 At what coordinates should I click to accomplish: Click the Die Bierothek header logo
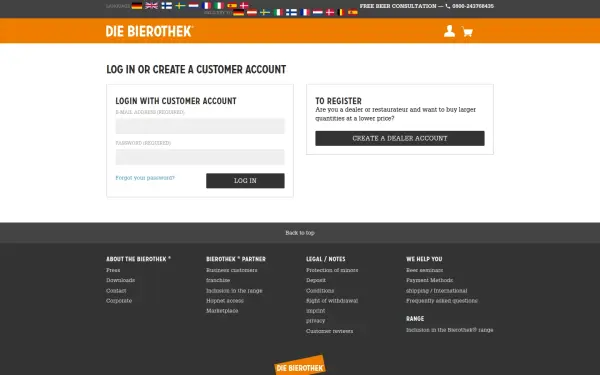[149, 31]
